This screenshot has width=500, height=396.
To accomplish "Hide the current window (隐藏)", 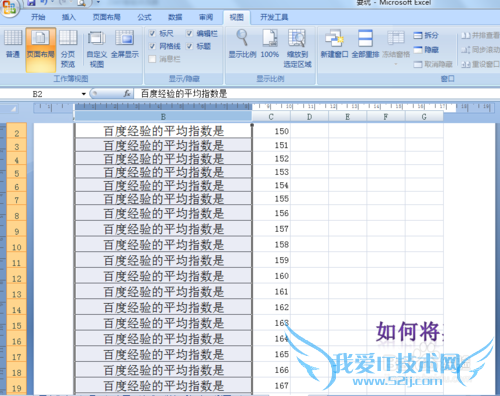I will [426, 50].
